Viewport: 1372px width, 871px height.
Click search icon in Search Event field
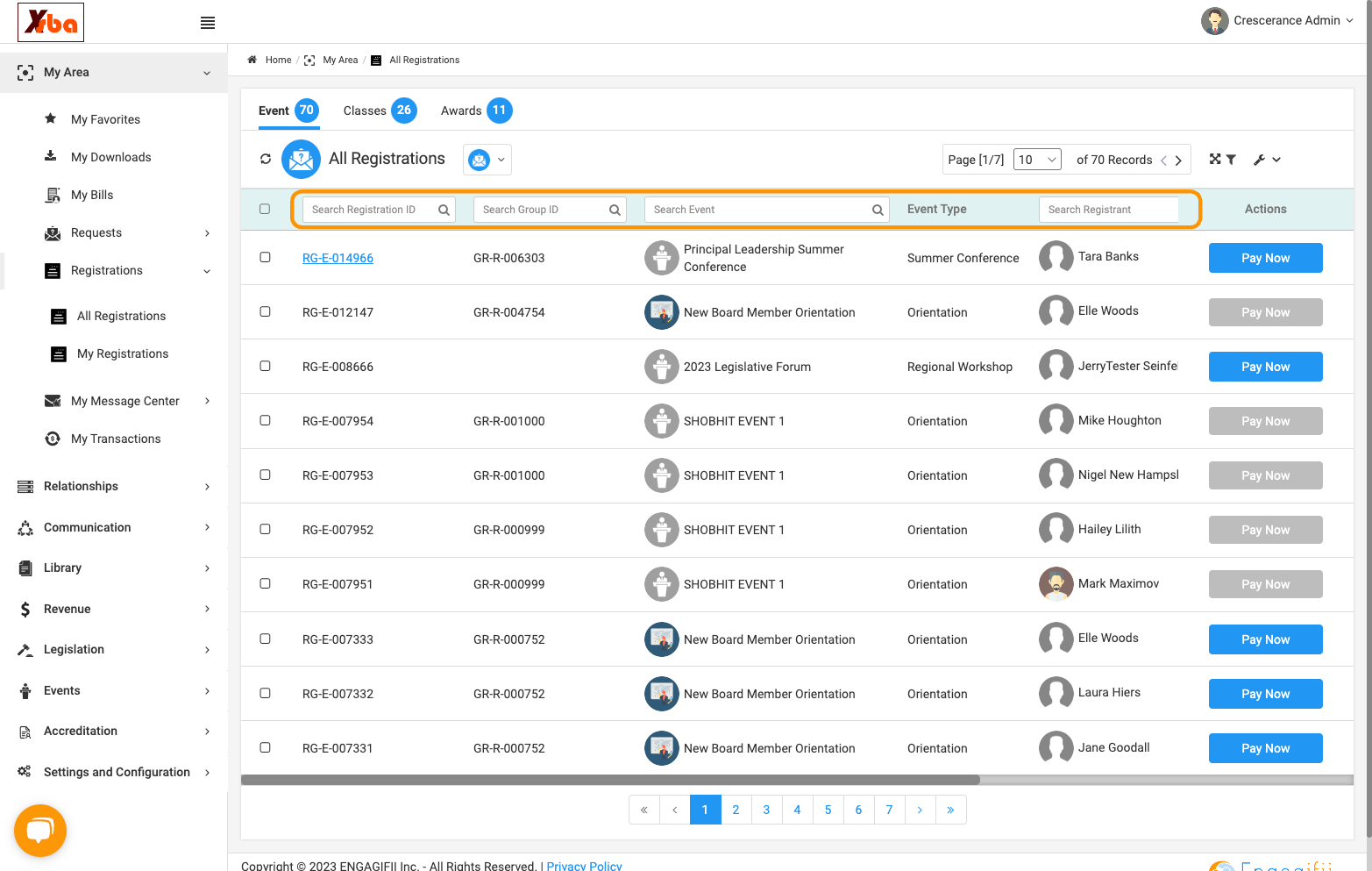tap(878, 210)
